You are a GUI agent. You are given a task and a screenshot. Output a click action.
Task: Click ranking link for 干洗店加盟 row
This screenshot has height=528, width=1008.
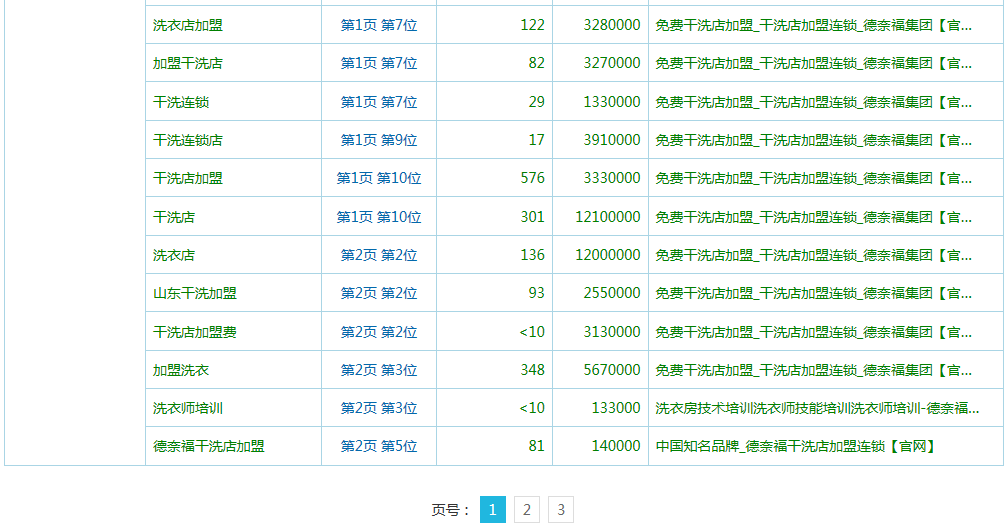coord(379,178)
